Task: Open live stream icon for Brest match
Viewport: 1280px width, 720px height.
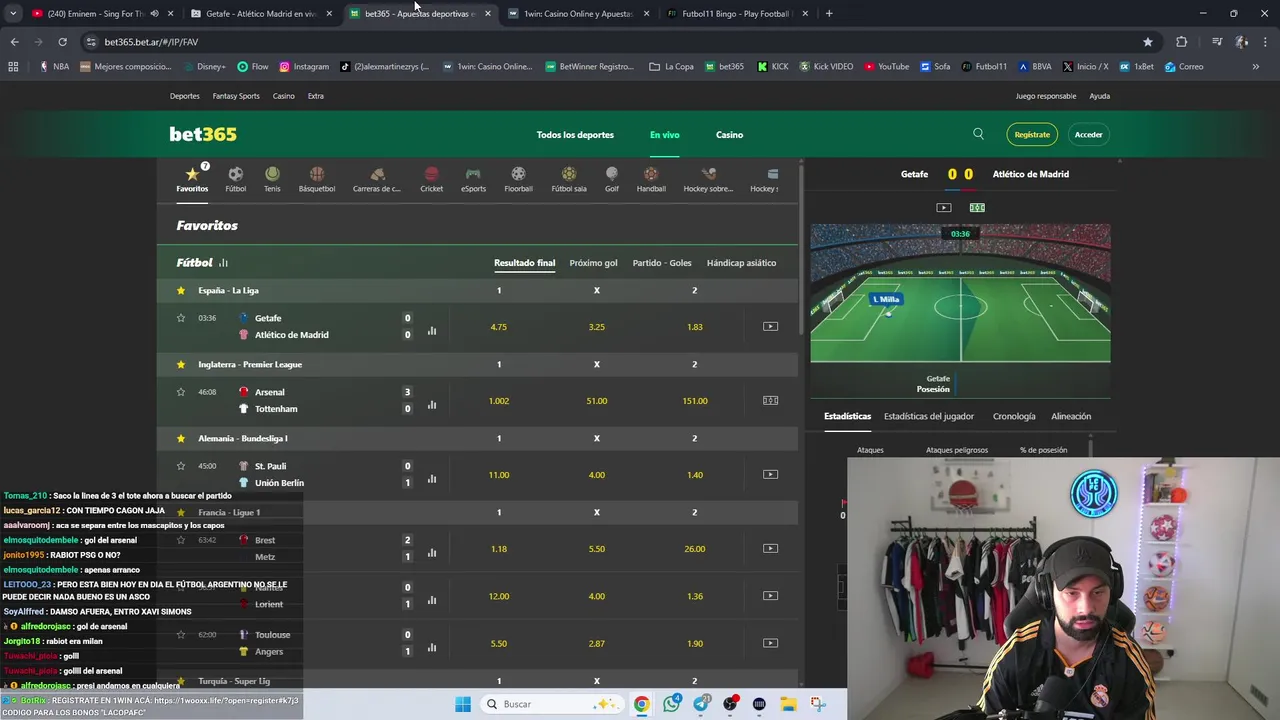Action: click(x=770, y=548)
